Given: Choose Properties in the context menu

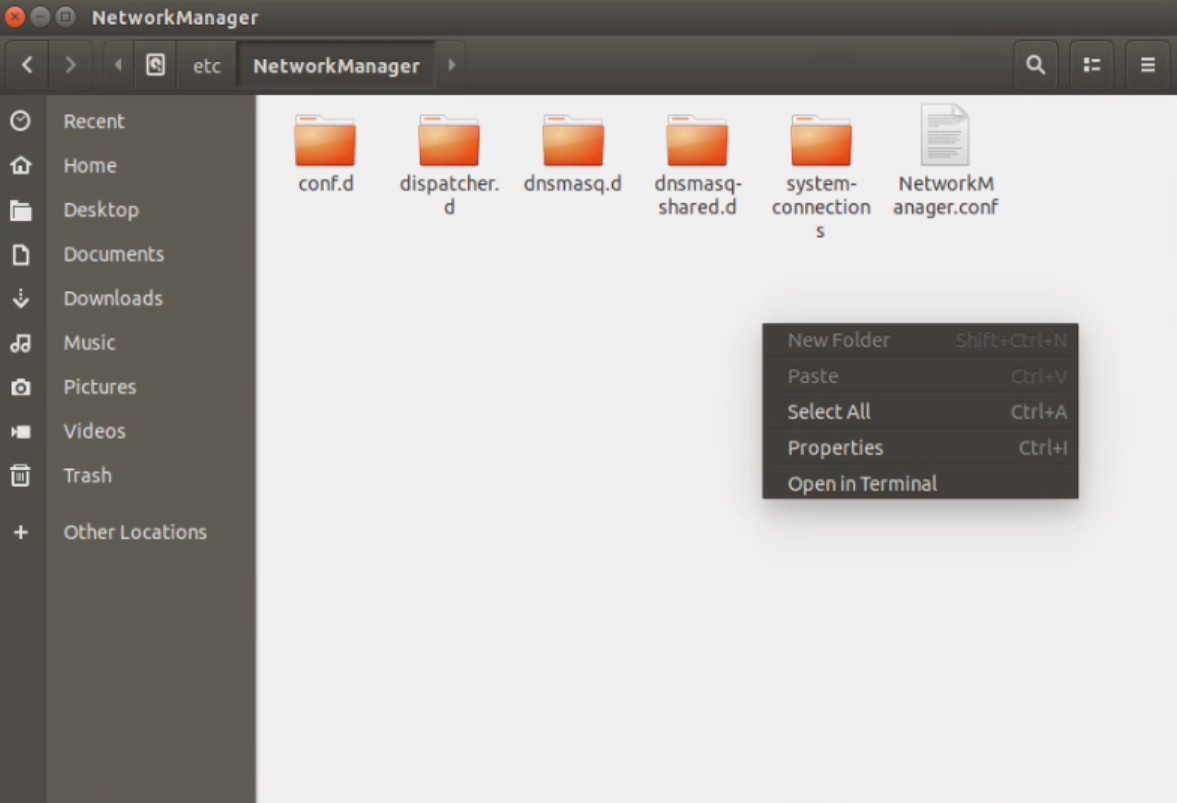Looking at the screenshot, I should click(920, 448).
